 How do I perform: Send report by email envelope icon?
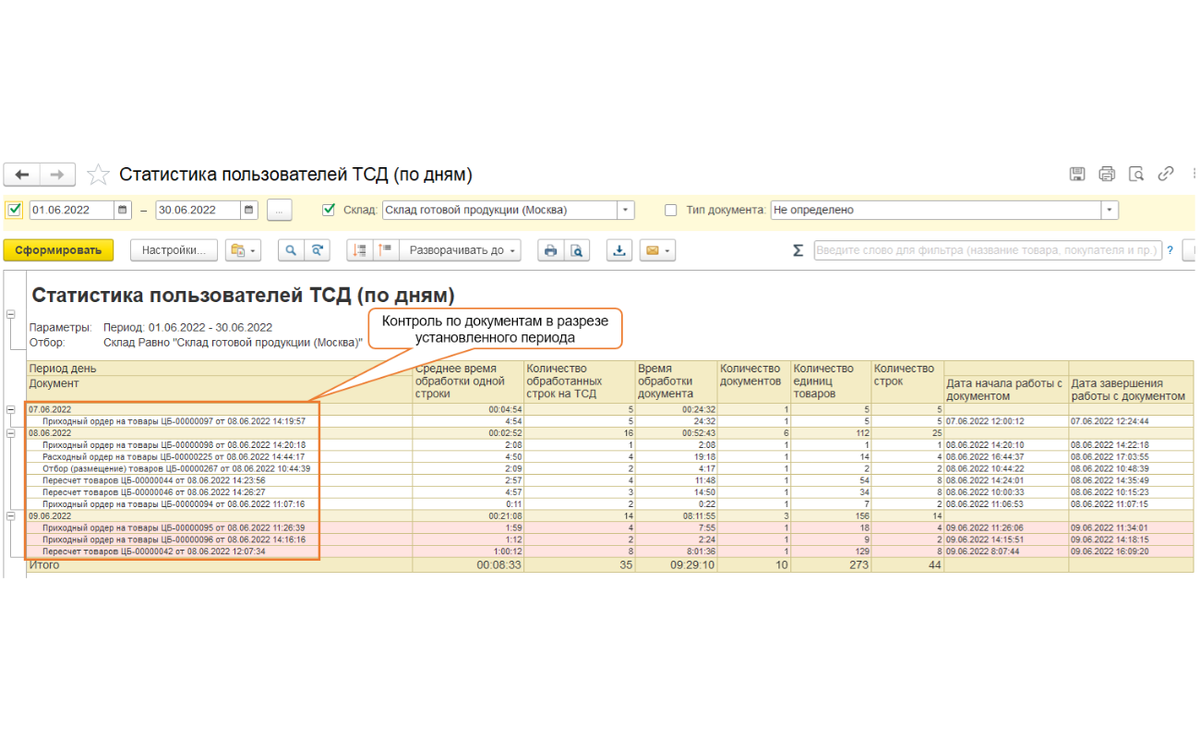657,250
